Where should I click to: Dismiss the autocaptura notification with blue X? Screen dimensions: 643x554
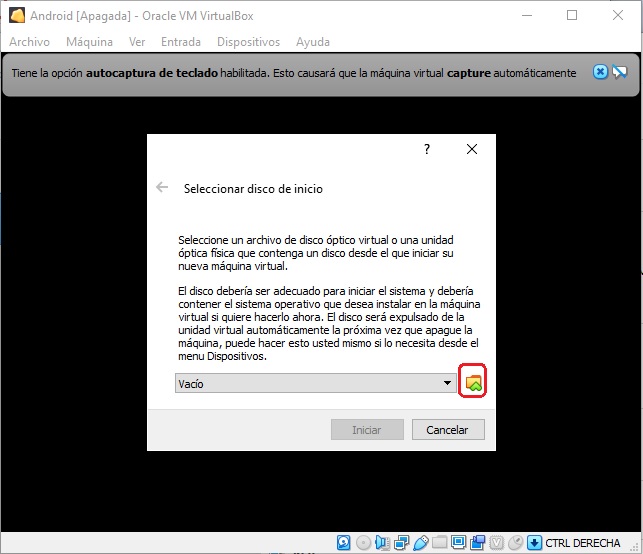600,72
